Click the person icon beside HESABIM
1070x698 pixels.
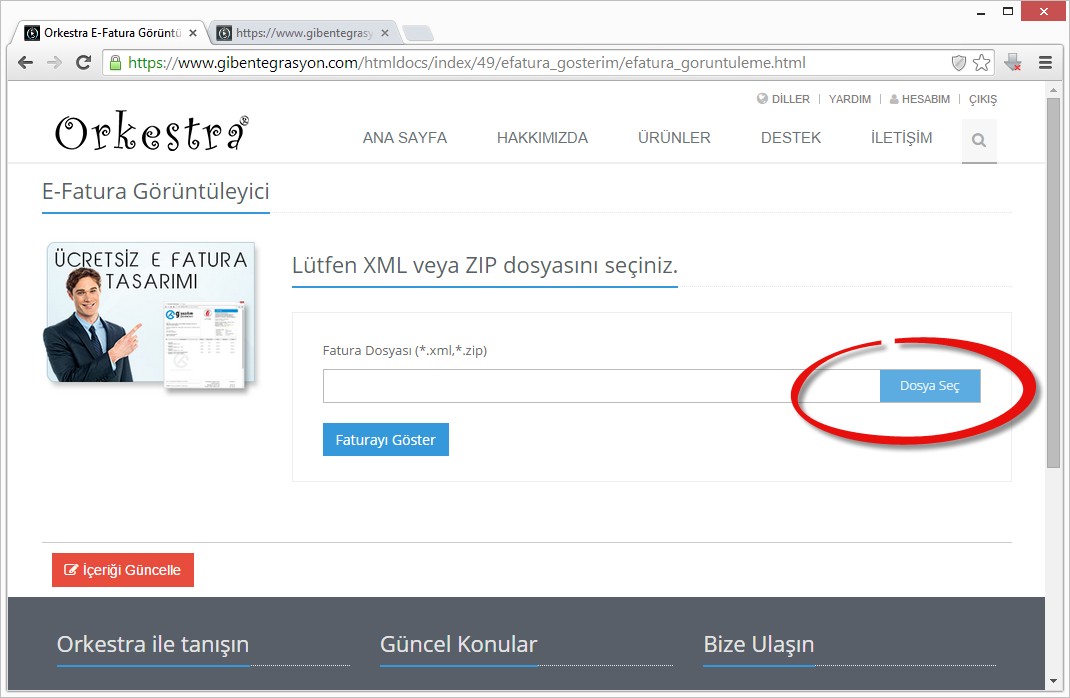coord(895,98)
